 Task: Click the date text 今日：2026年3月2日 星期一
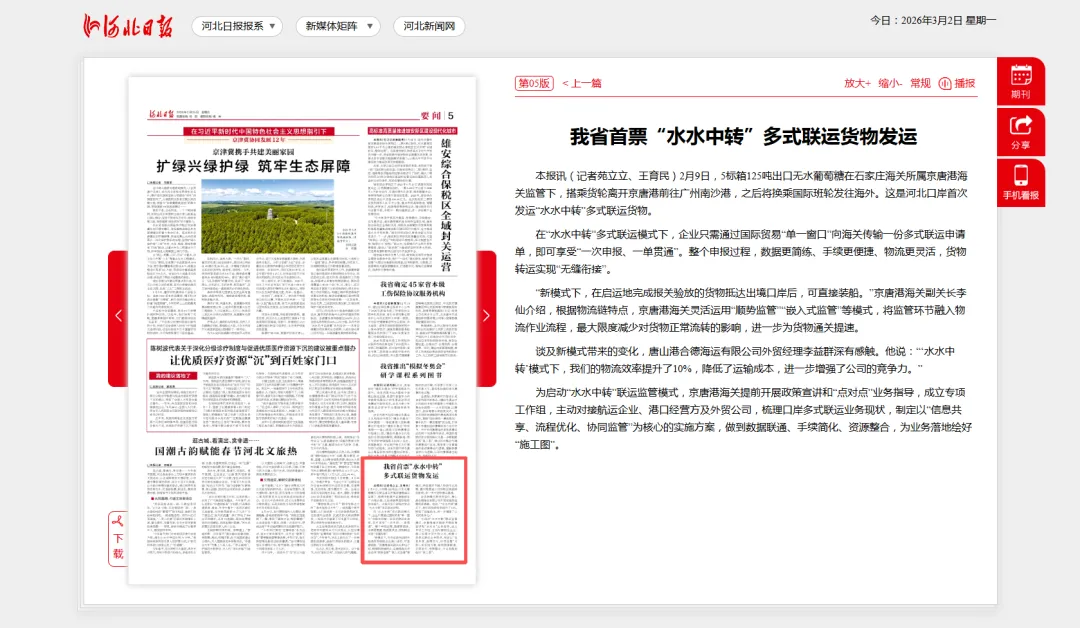click(933, 21)
